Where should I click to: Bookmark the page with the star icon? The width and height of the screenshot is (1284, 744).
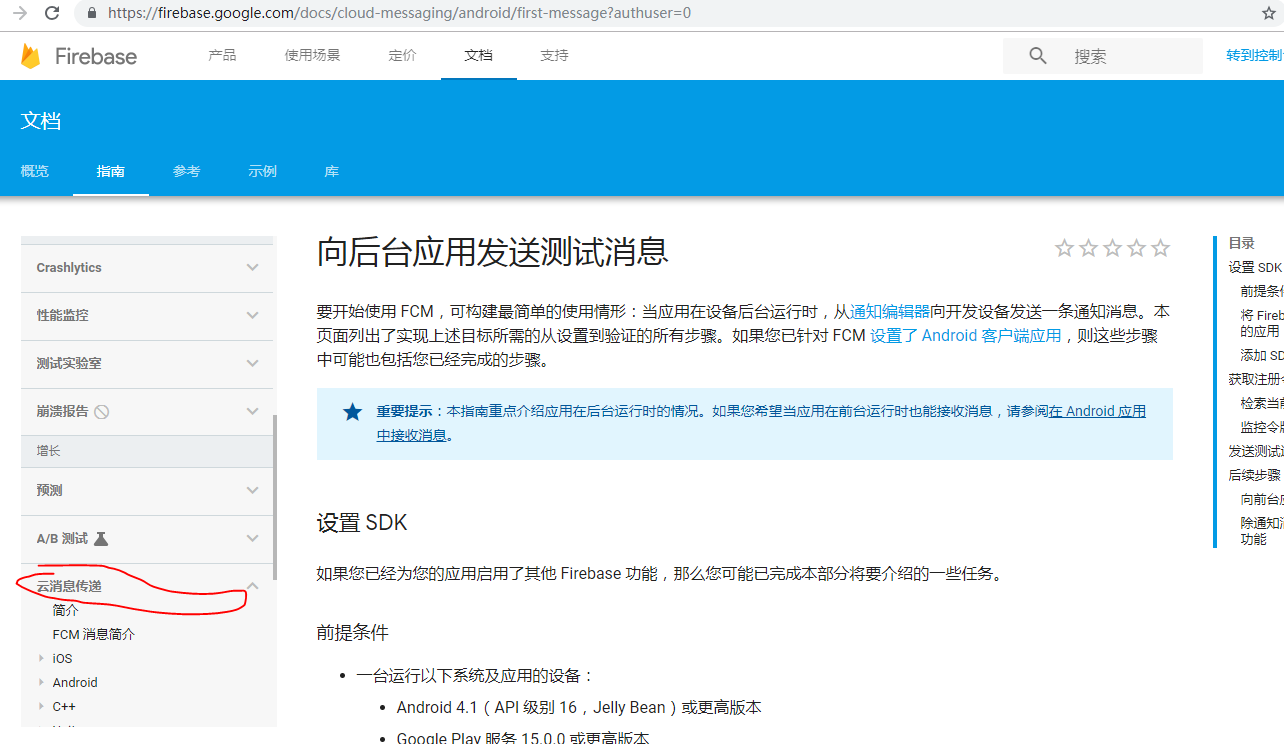pos(1269,13)
